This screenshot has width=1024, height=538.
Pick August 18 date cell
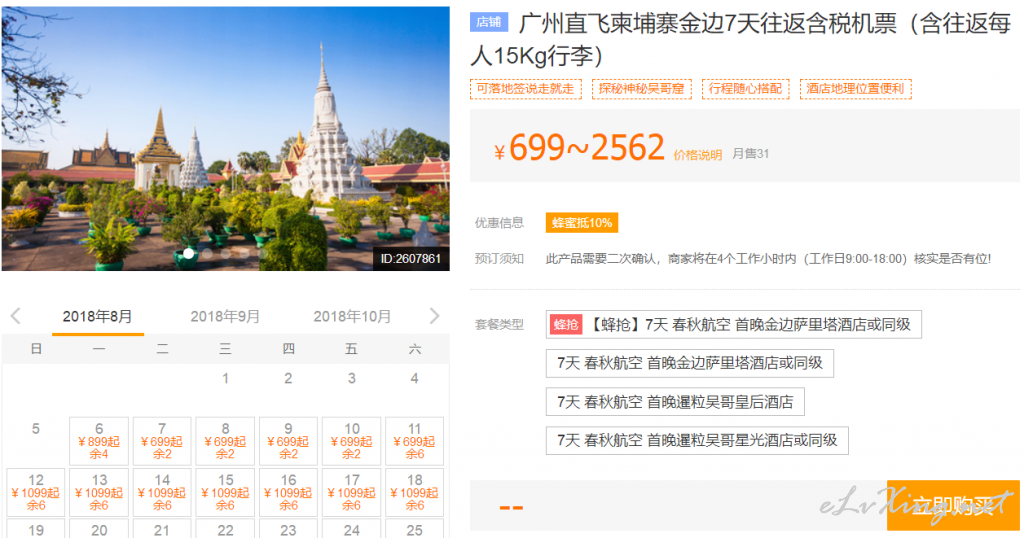(x=415, y=492)
